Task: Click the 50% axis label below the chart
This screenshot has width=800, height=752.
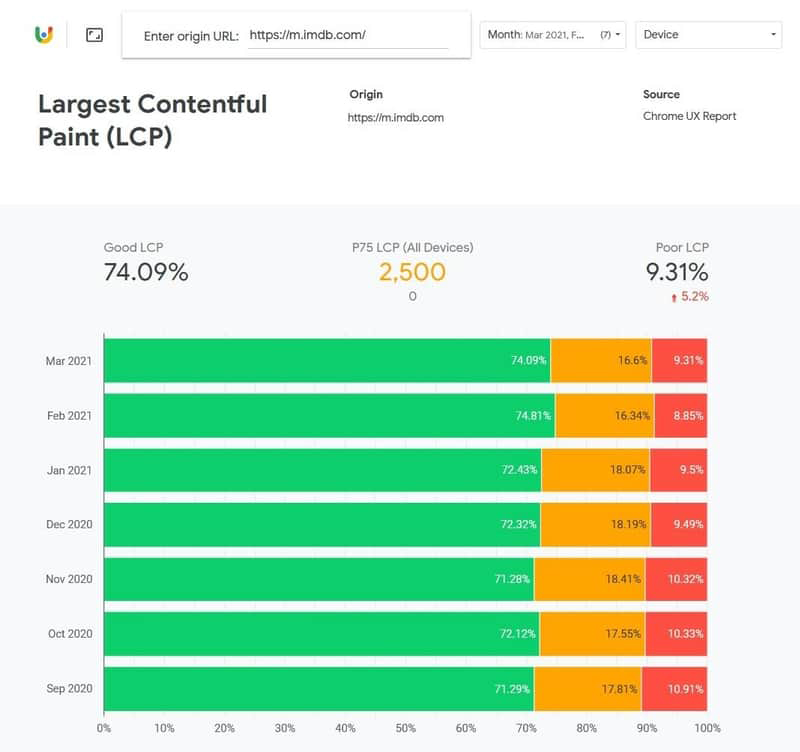Action: coord(407,730)
